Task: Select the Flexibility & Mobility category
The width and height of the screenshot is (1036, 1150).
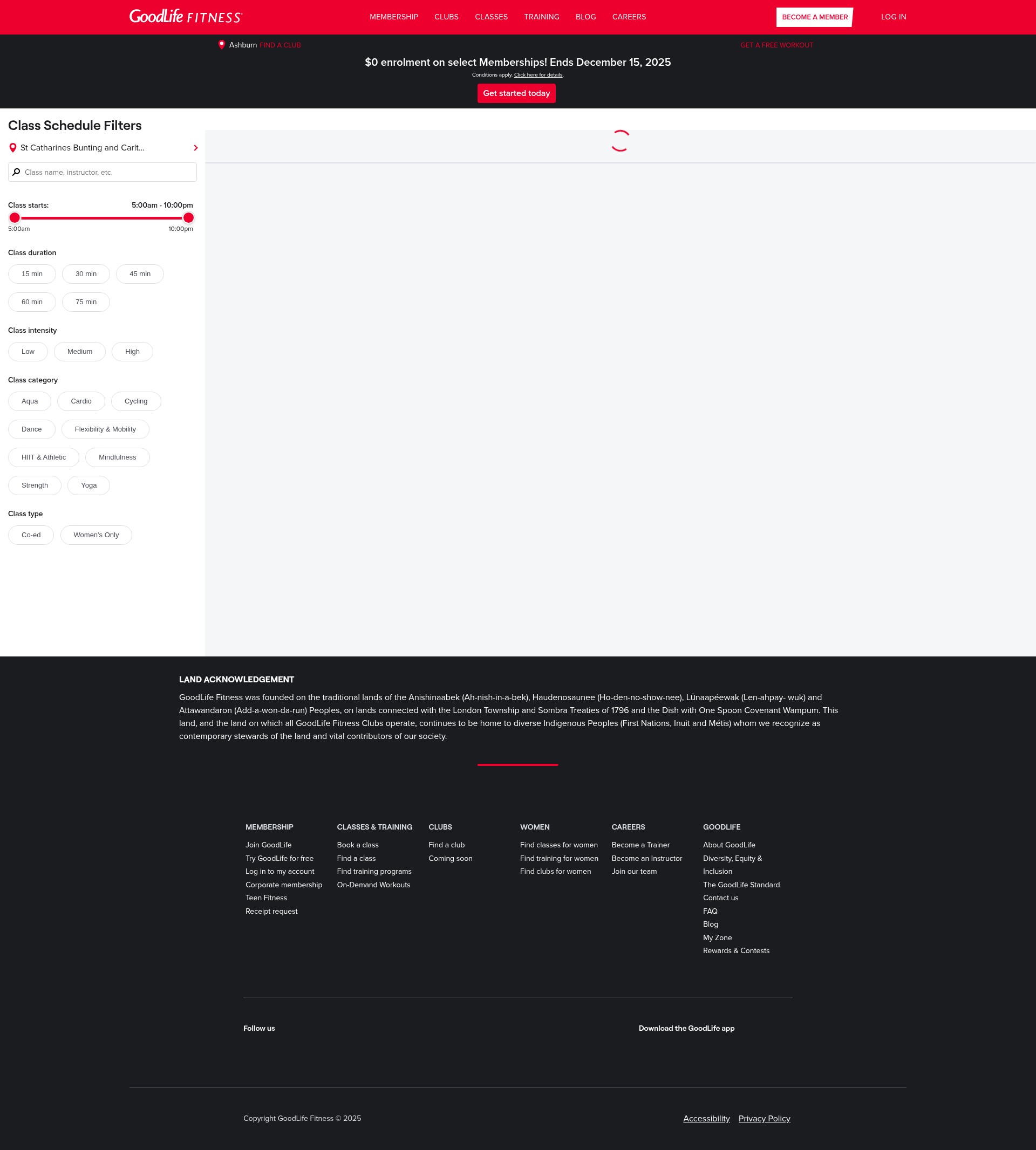Action: coord(105,429)
